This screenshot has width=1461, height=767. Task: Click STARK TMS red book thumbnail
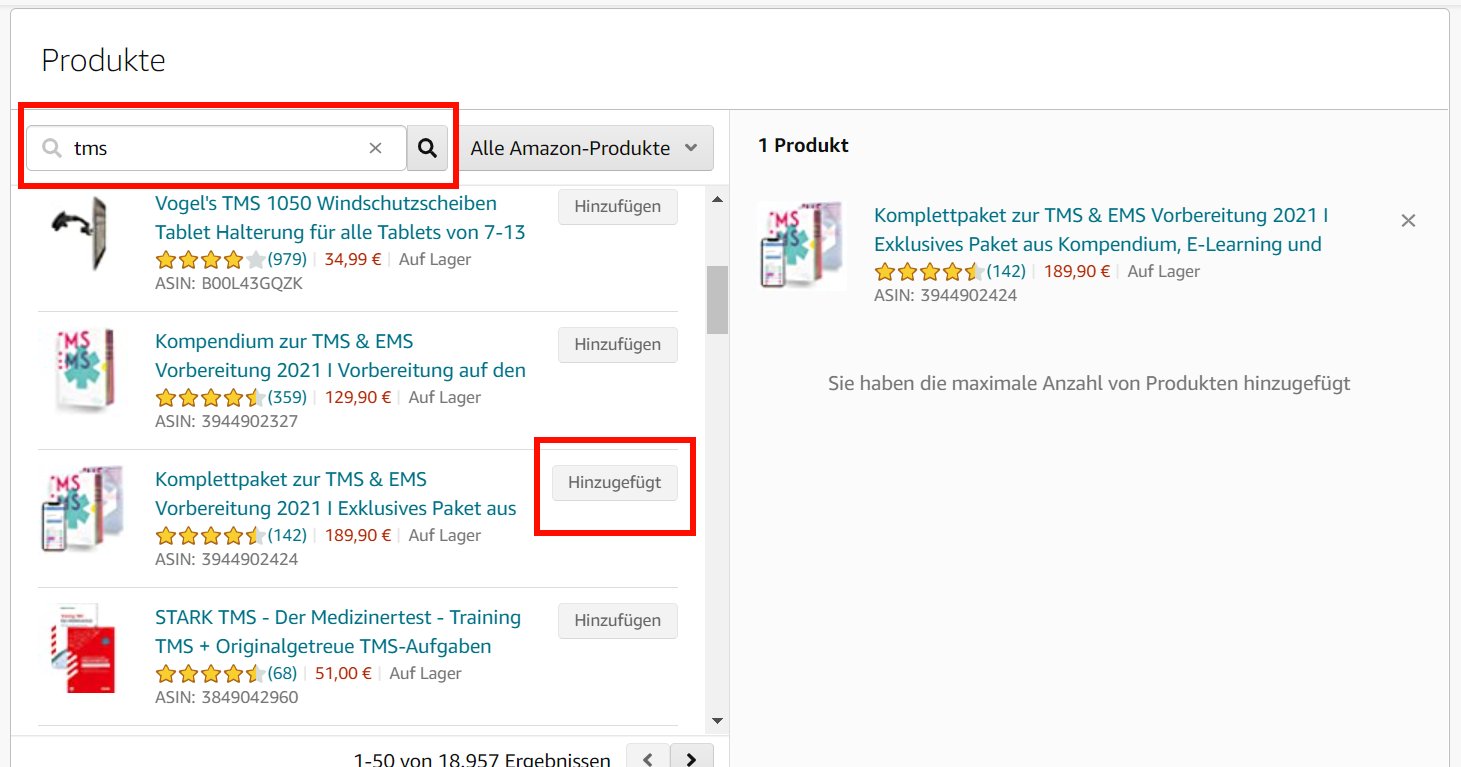click(x=82, y=648)
